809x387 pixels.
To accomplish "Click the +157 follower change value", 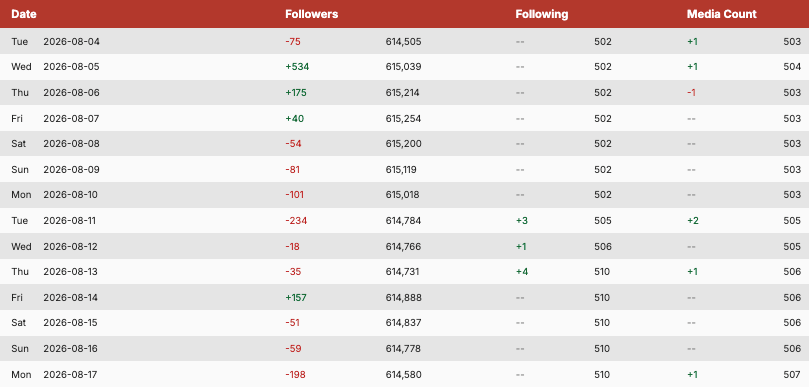I will pos(297,298).
